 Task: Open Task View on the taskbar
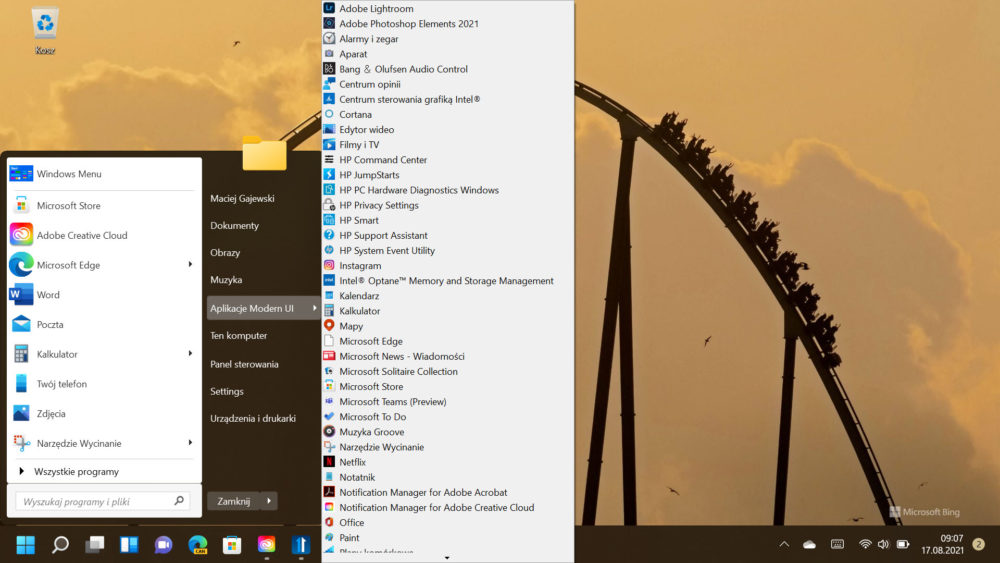click(94, 545)
